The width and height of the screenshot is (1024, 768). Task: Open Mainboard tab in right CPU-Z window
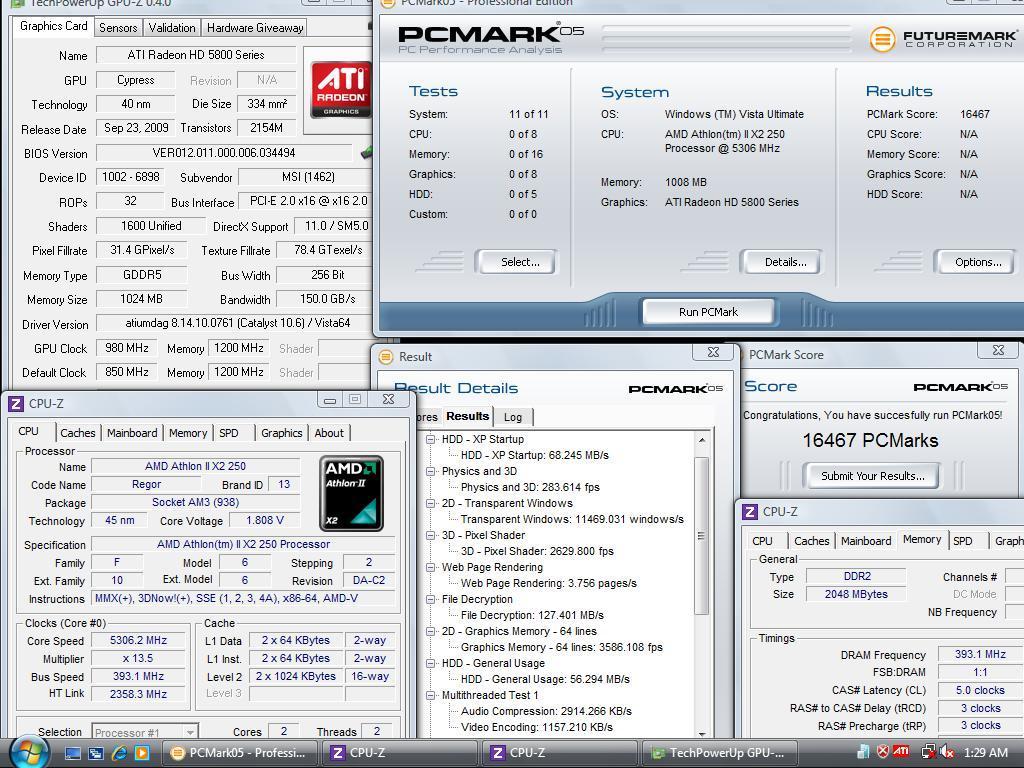866,541
